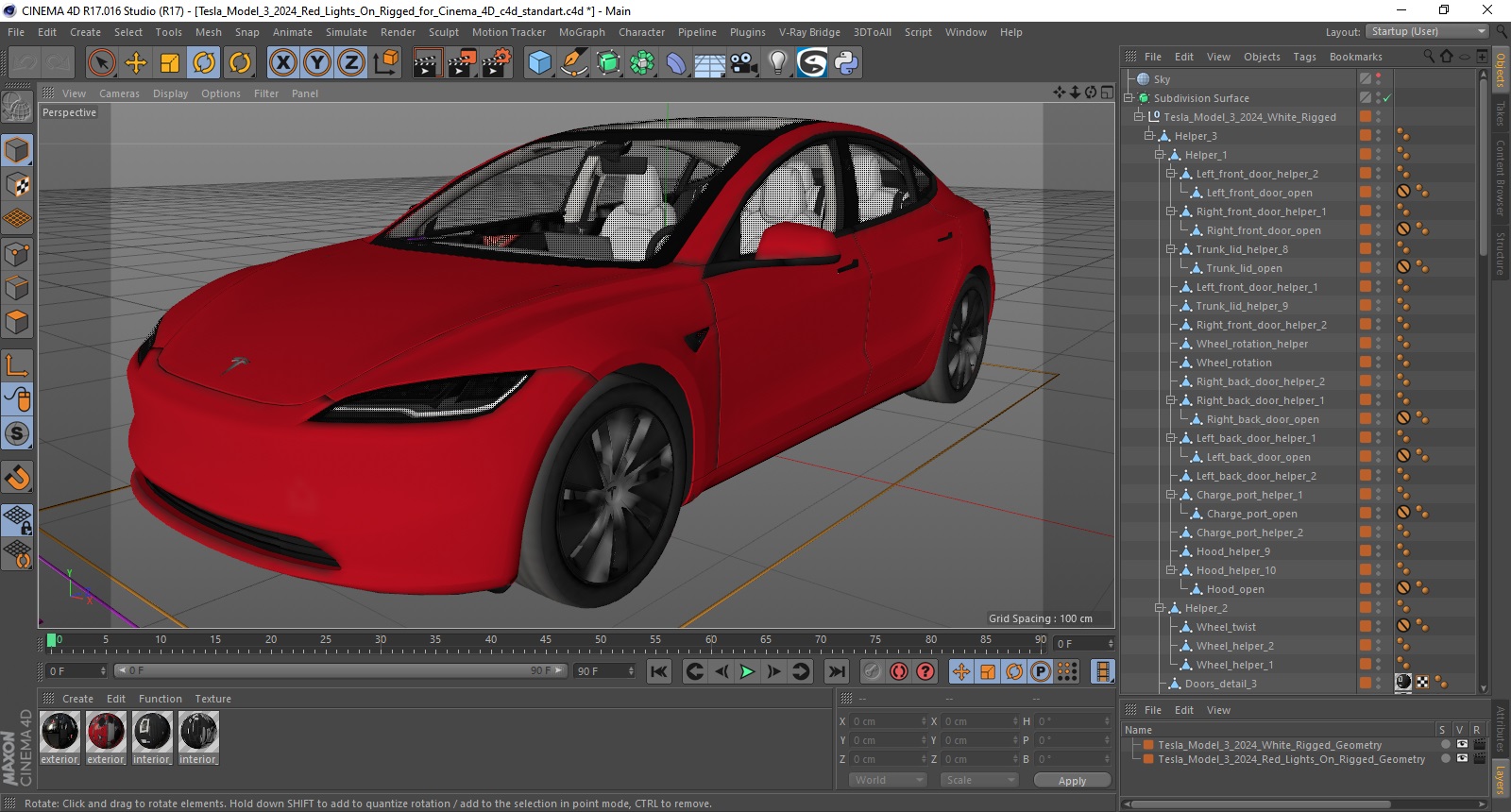Select Wheel_rotation object in tree

pos(1233,363)
